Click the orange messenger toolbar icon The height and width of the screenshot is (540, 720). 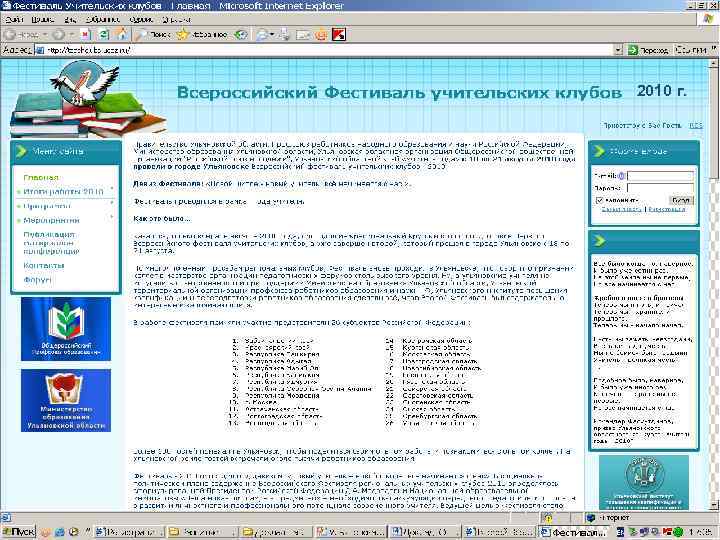coord(321,34)
